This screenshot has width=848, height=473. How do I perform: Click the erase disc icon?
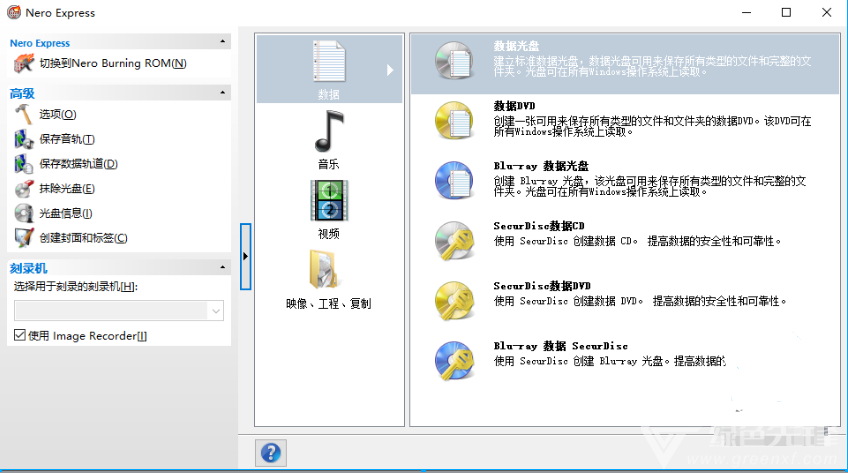coord(24,189)
